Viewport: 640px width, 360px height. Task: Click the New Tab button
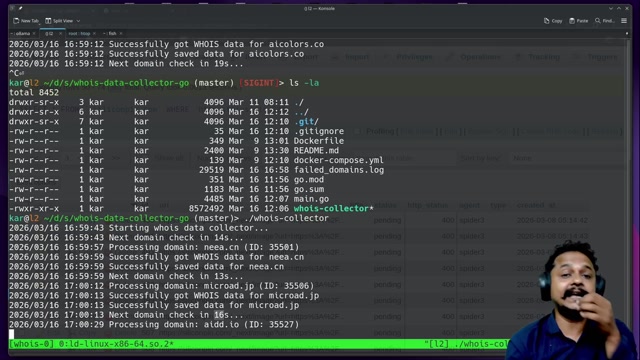[26, 21]
